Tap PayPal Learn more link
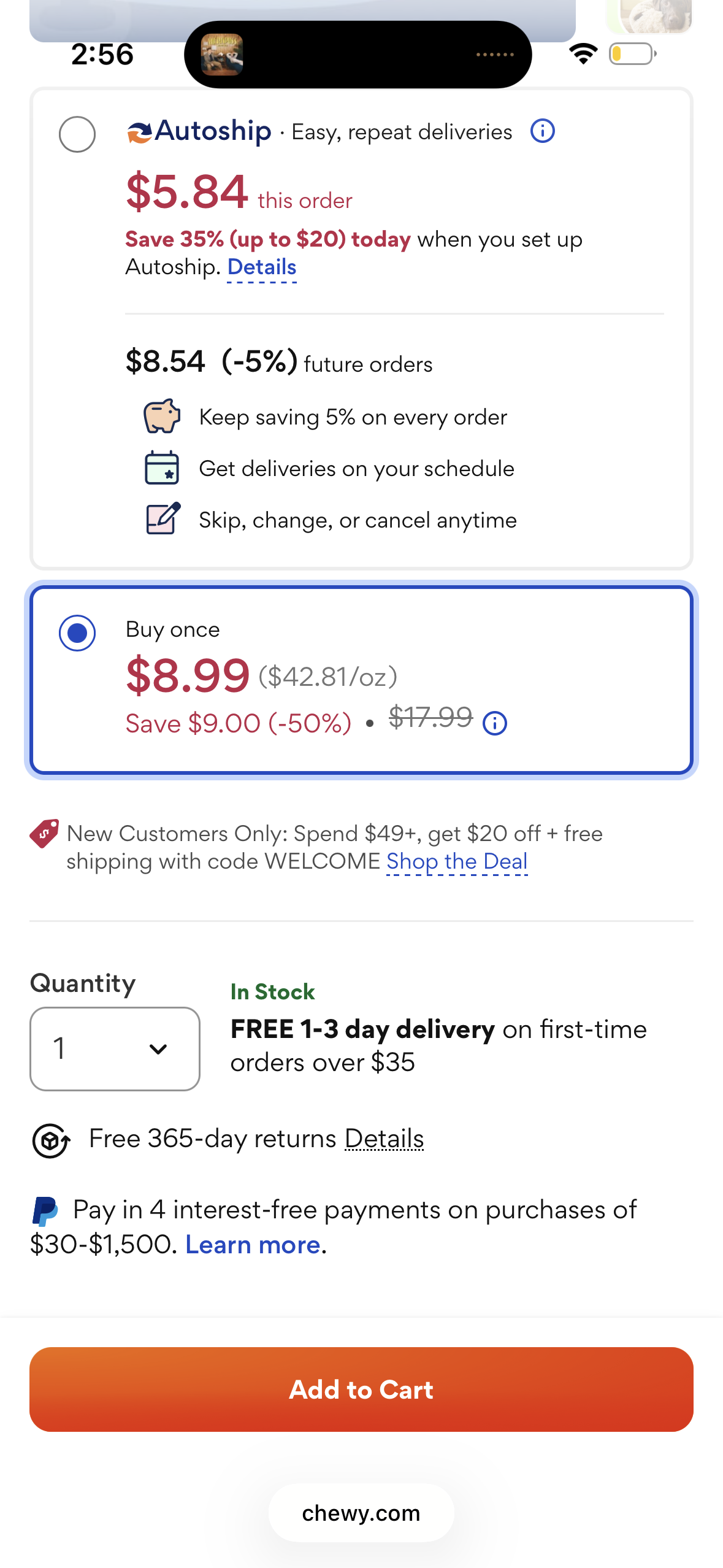The image size is (723, 1568). tap(253, 1245)
